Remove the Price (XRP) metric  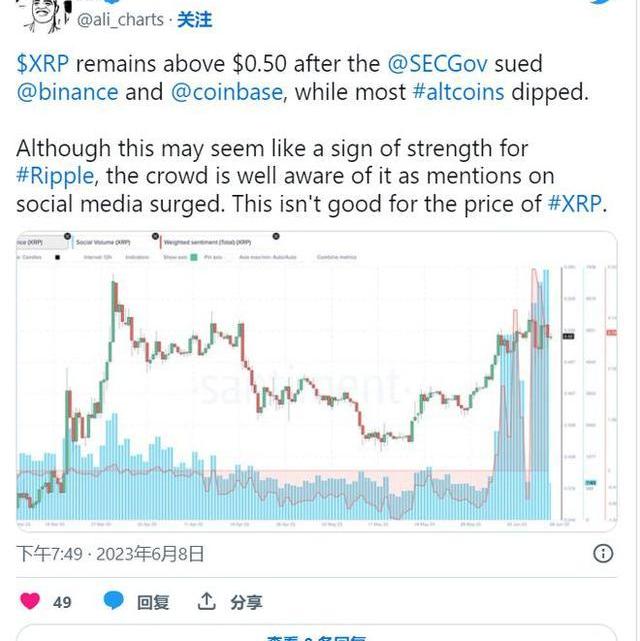click(66, 237)
